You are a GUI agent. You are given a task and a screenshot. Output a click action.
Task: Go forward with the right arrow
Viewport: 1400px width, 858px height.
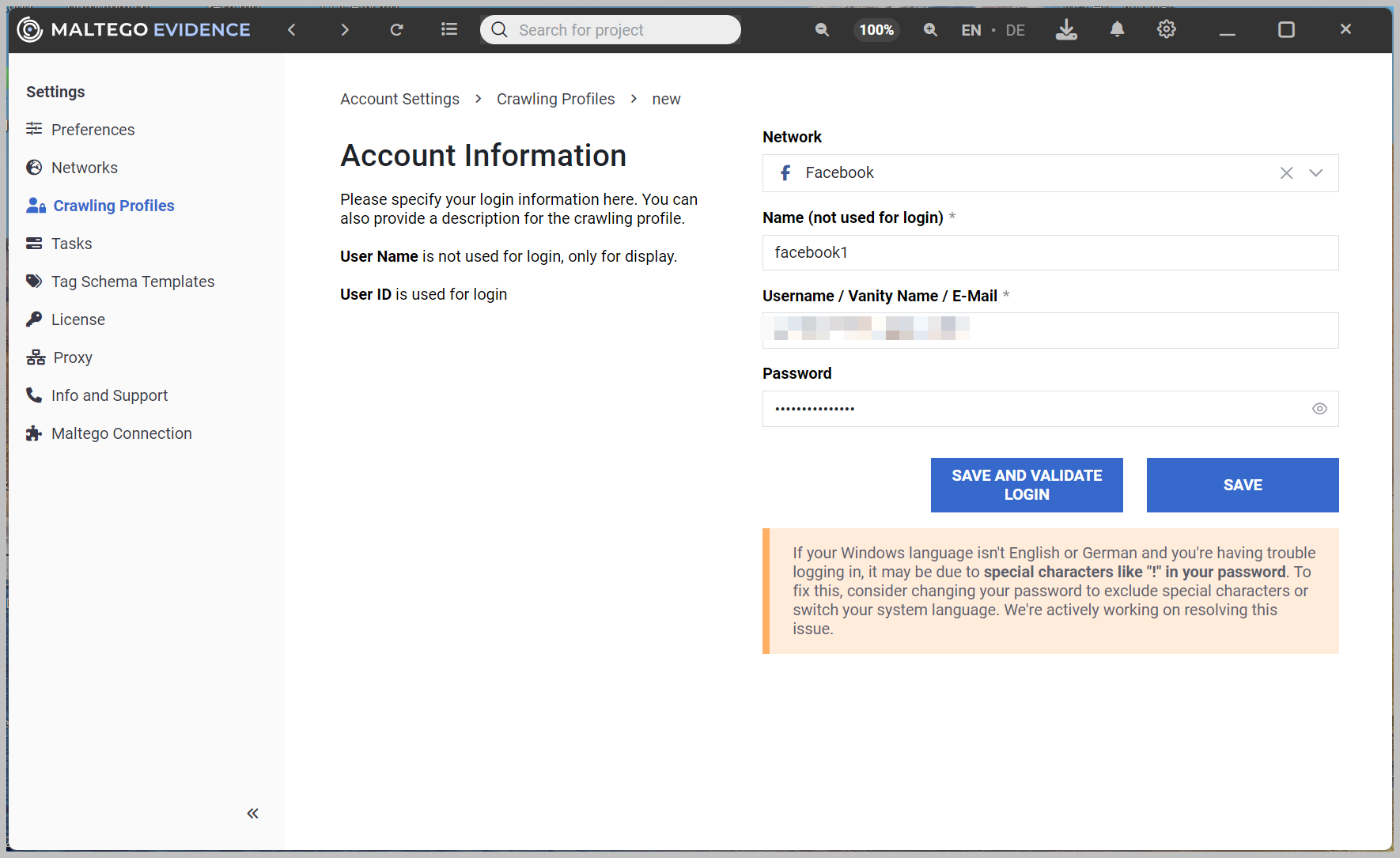pos(344,30)
